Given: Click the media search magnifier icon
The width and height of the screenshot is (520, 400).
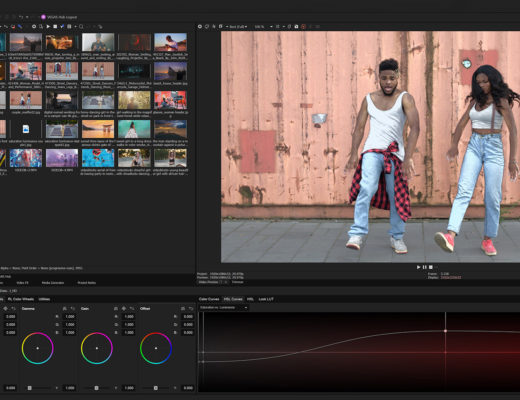Looking at the screenshot, I should (x=81, y=26).
